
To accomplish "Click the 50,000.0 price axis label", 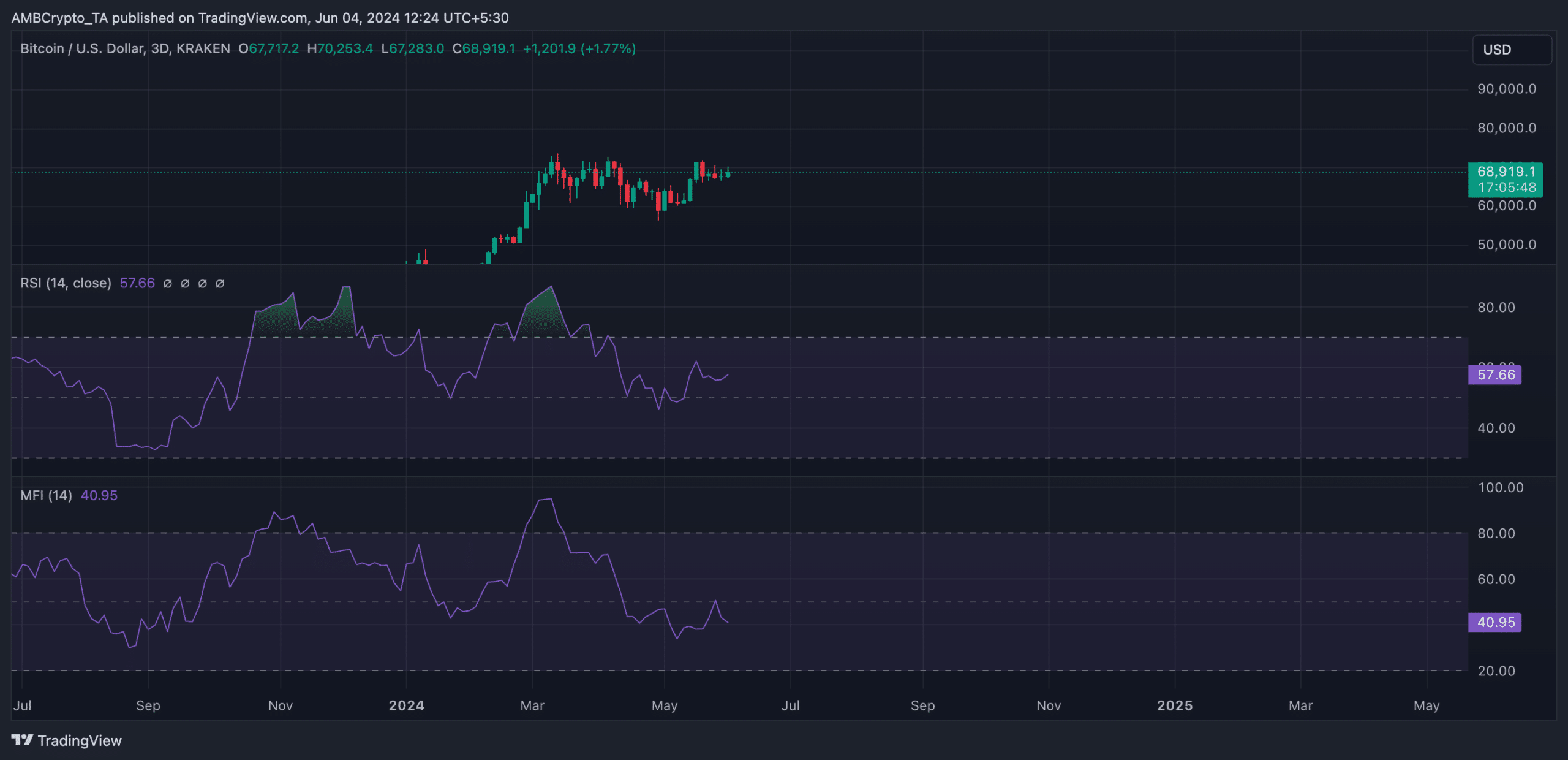I will pyautogui.click(x=1507, y=245).
